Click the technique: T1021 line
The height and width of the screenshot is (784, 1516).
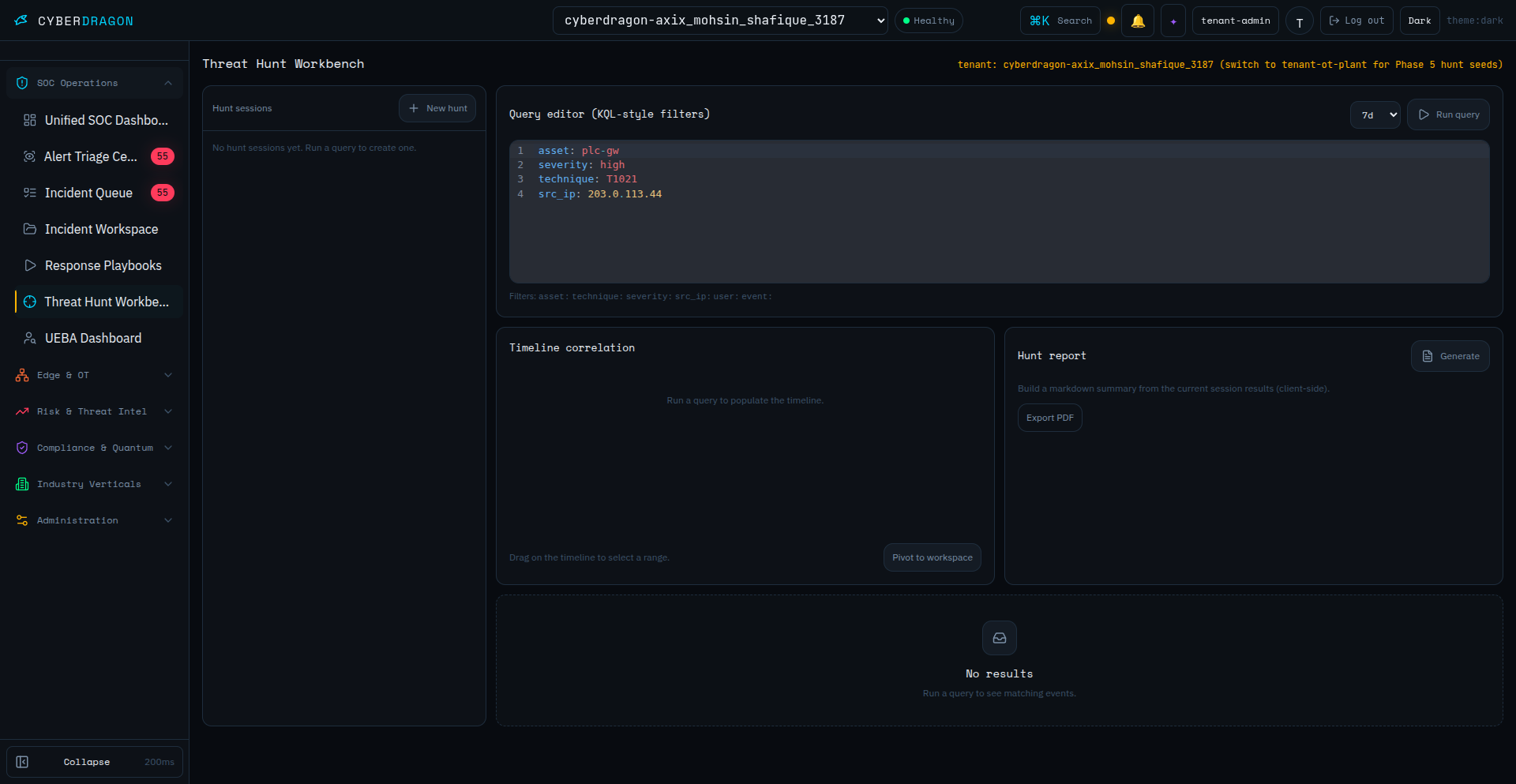(x=587, y=179)
